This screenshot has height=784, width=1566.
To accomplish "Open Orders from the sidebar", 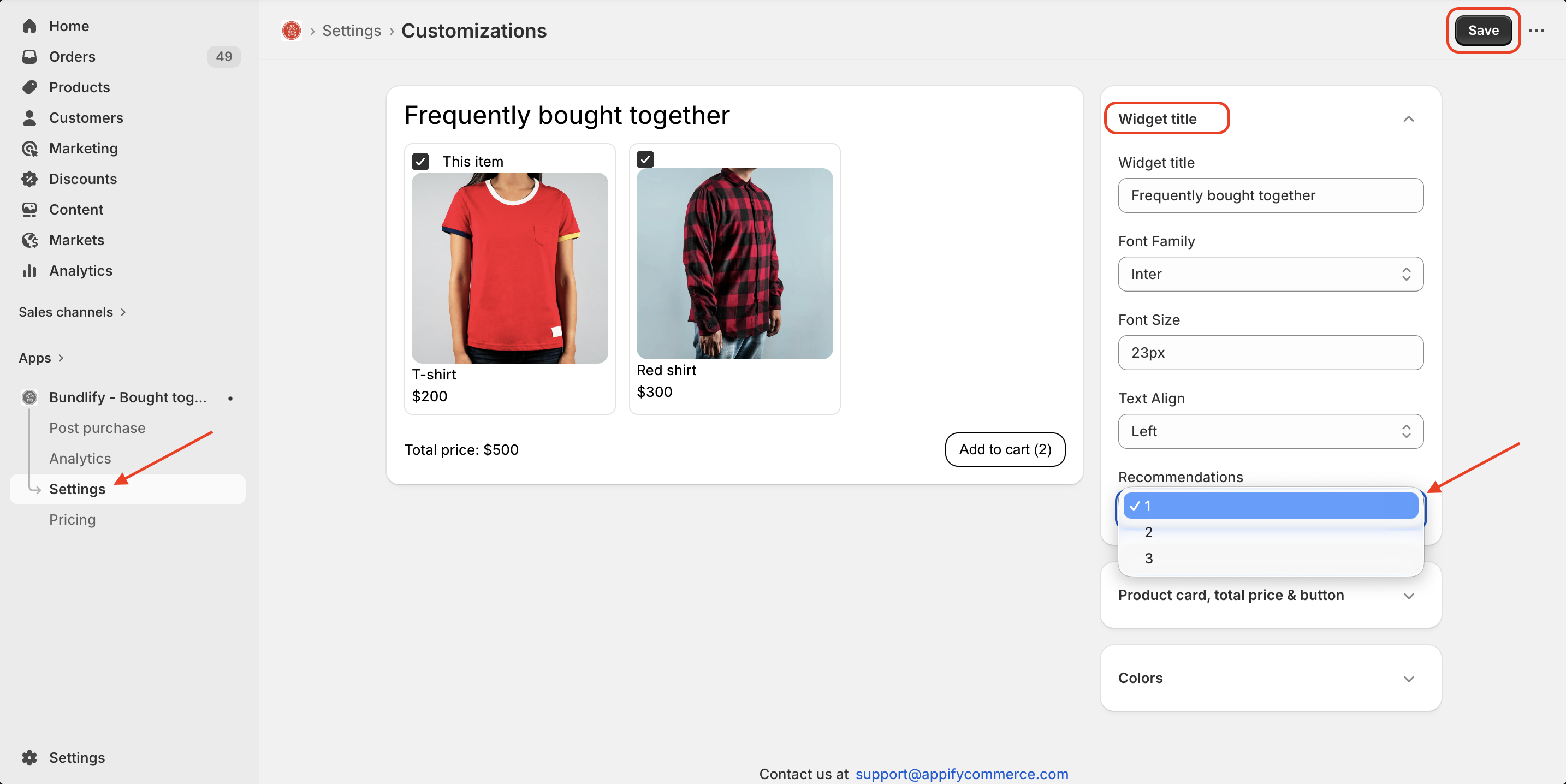I will click(72, 57).
